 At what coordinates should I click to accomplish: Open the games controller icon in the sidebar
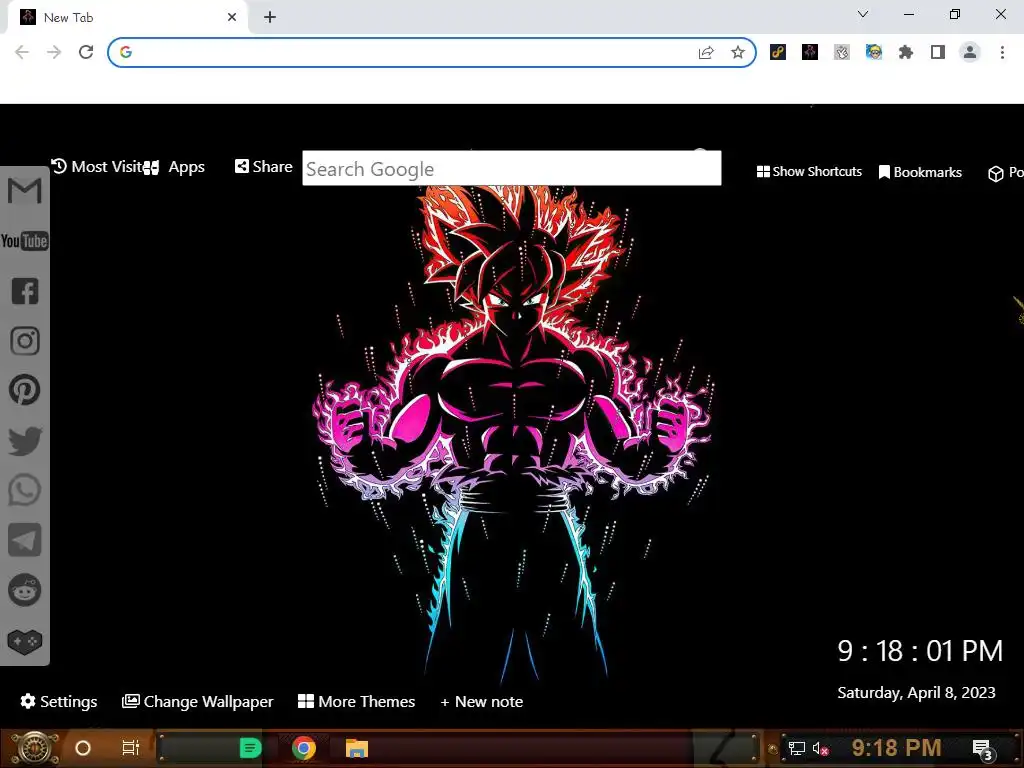tap(25, 642)
